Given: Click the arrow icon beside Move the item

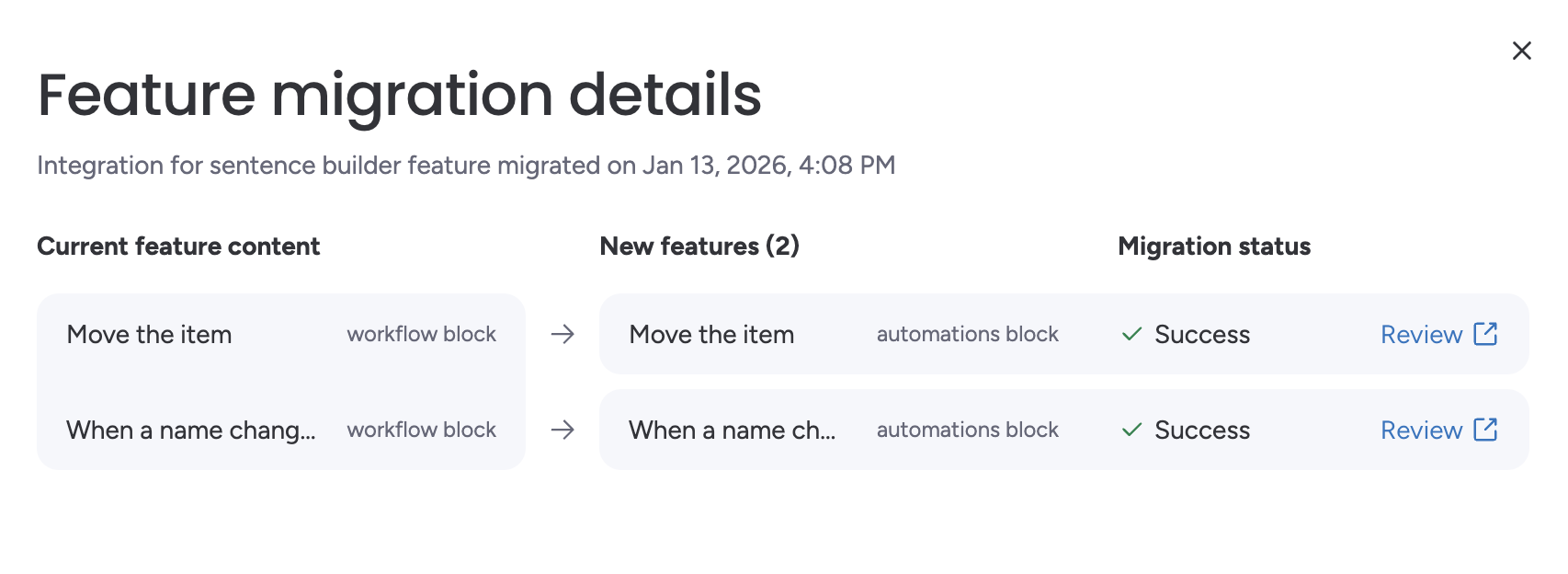Looking at the screenshot, I should point(562,334).
